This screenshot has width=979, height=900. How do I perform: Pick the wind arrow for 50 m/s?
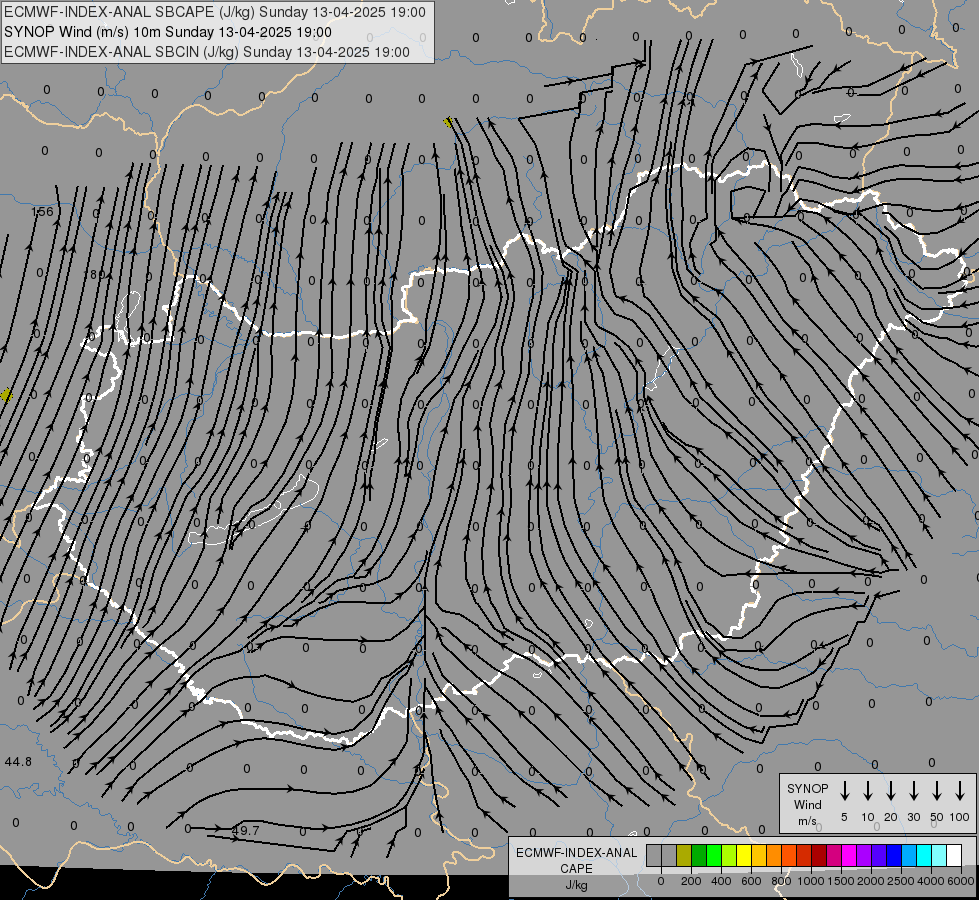pyautogui.click(x=937, y=791)
